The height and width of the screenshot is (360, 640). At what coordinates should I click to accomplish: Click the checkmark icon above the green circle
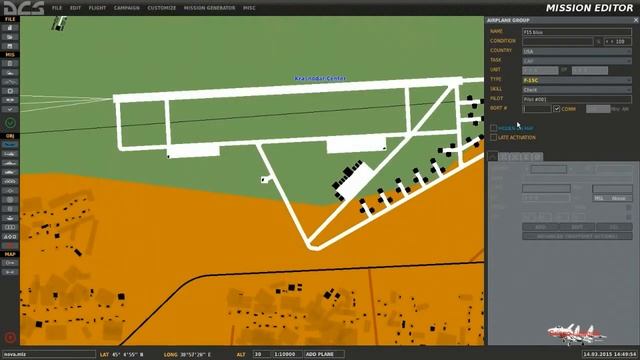click(10, 109)
